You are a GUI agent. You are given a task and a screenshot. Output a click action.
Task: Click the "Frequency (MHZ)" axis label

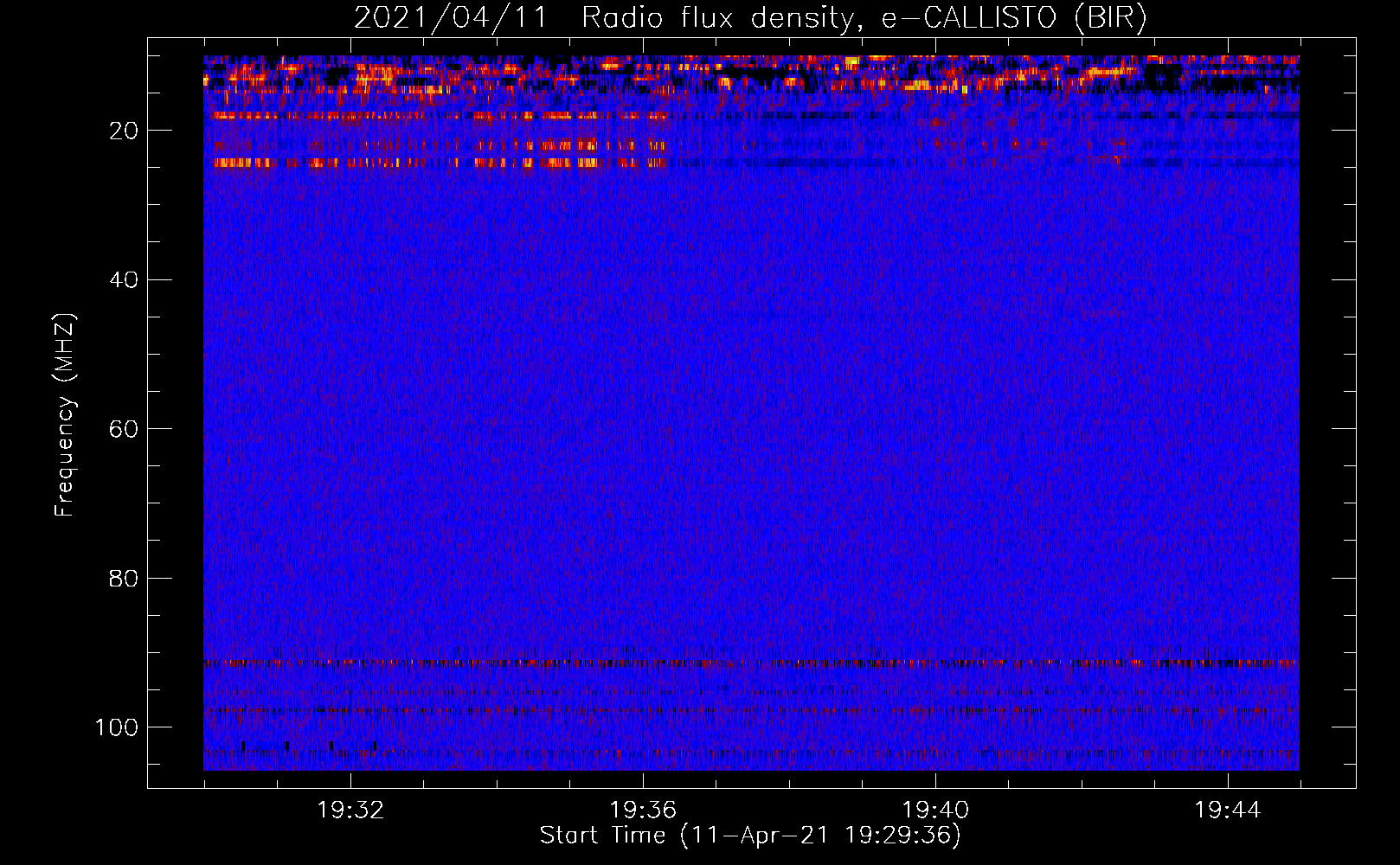click(x=66, y=415)
